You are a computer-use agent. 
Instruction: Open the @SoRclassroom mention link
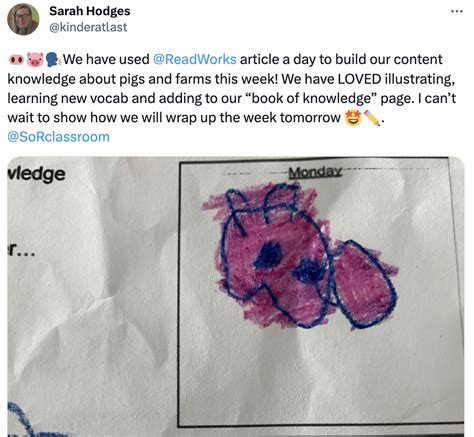[x=58, y=137]
